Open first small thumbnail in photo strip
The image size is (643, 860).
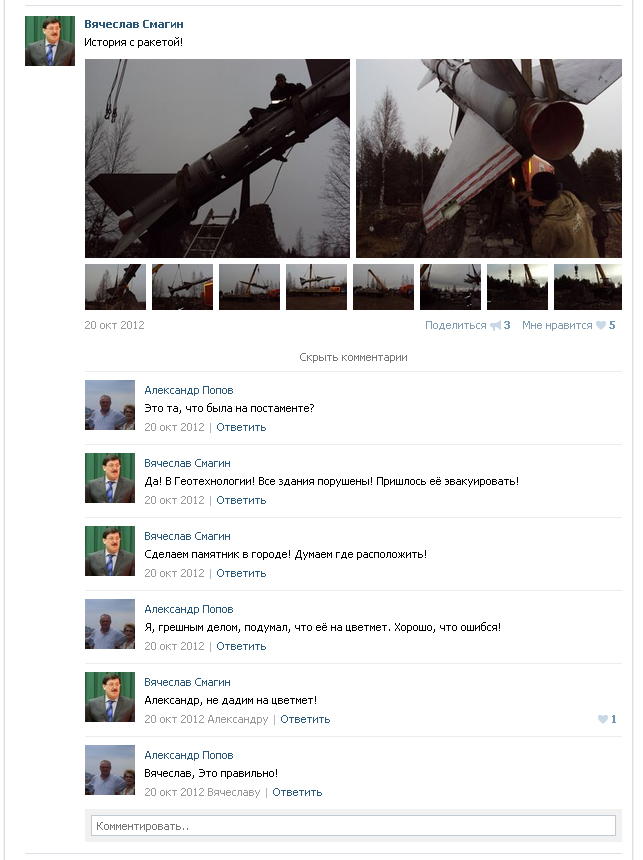click(115, 287)
